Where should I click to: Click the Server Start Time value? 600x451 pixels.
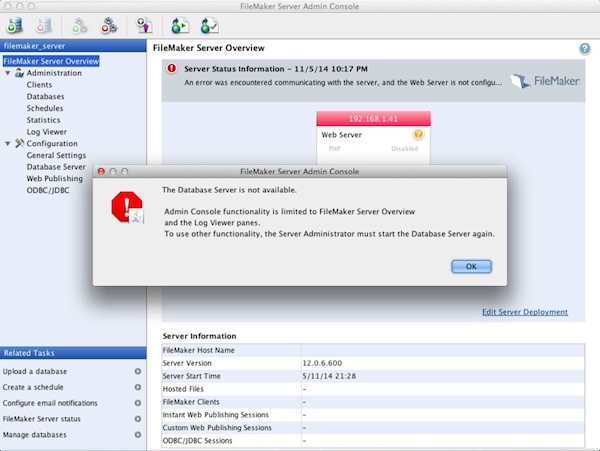click(x=329, y=376)
